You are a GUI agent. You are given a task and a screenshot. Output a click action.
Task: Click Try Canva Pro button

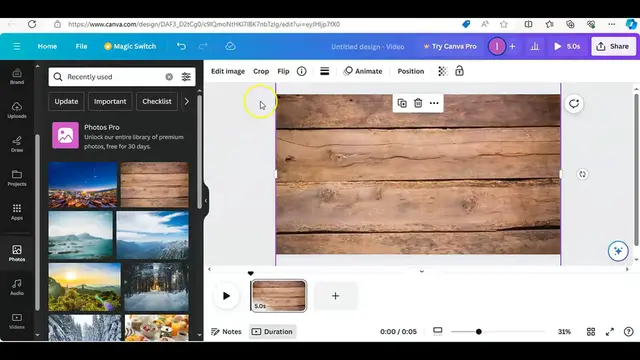(x=450, y=47)
